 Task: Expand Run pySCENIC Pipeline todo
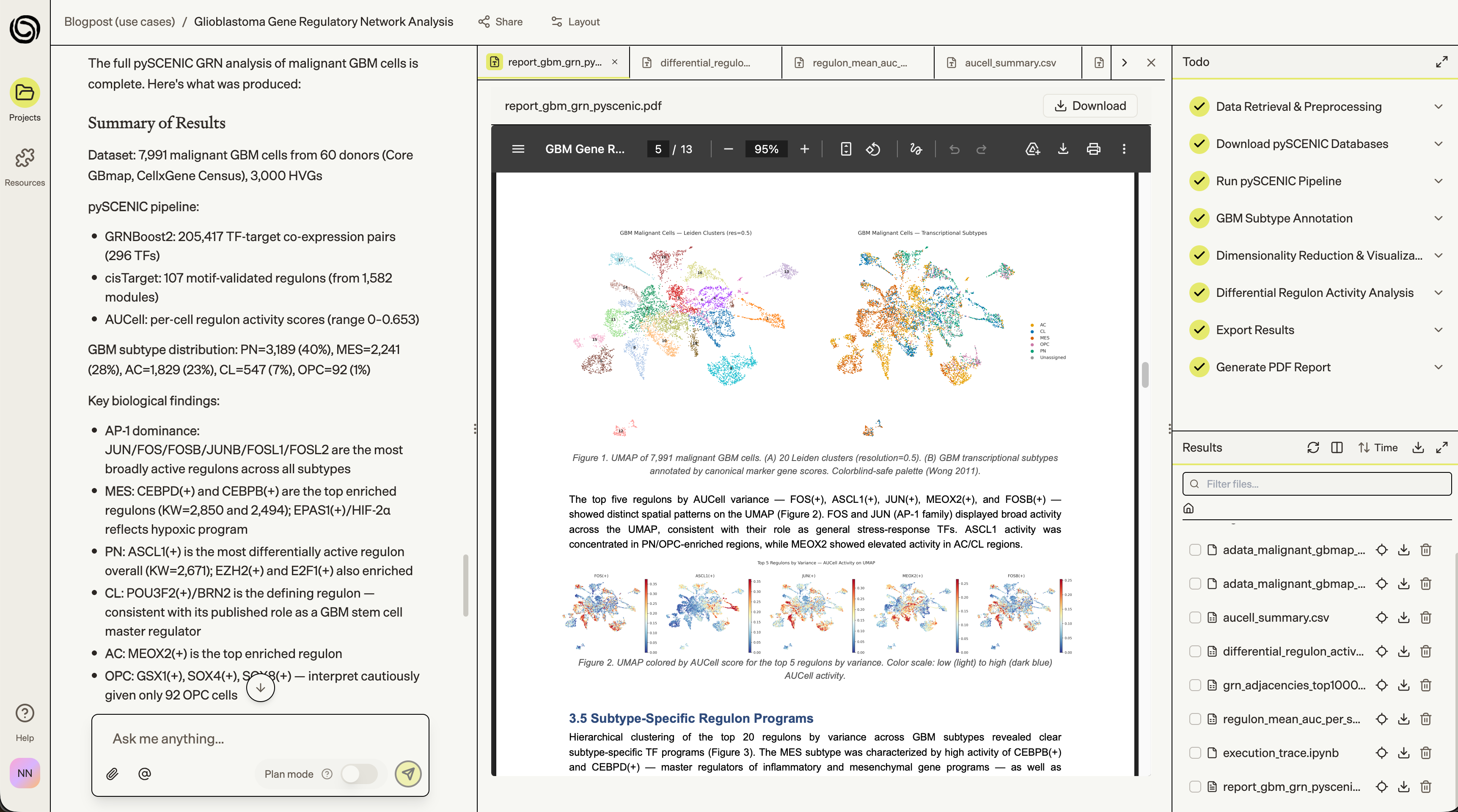[x=1438, y=181]
